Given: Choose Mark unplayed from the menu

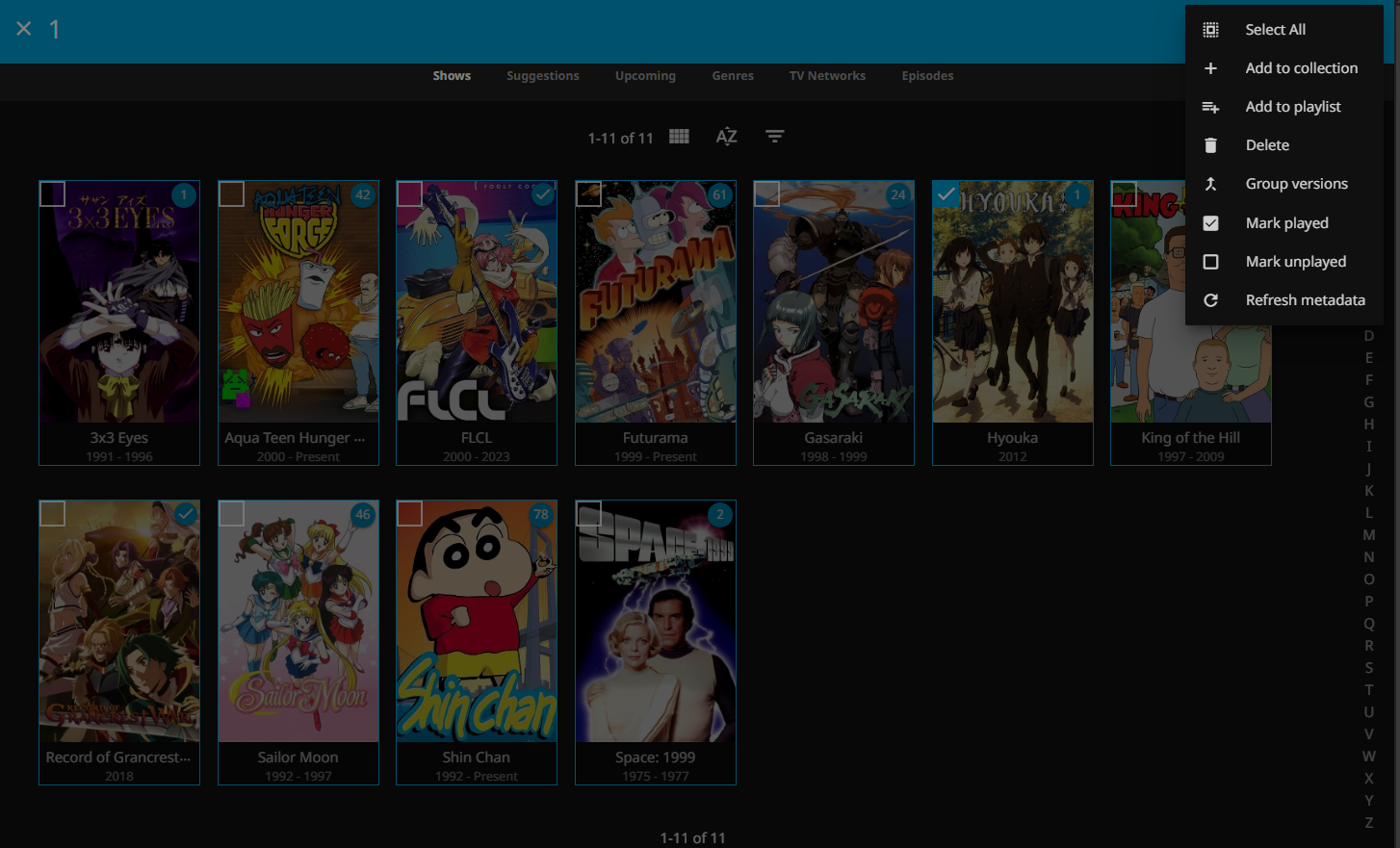Looking at the screenshot, I should coord(1294,262).
